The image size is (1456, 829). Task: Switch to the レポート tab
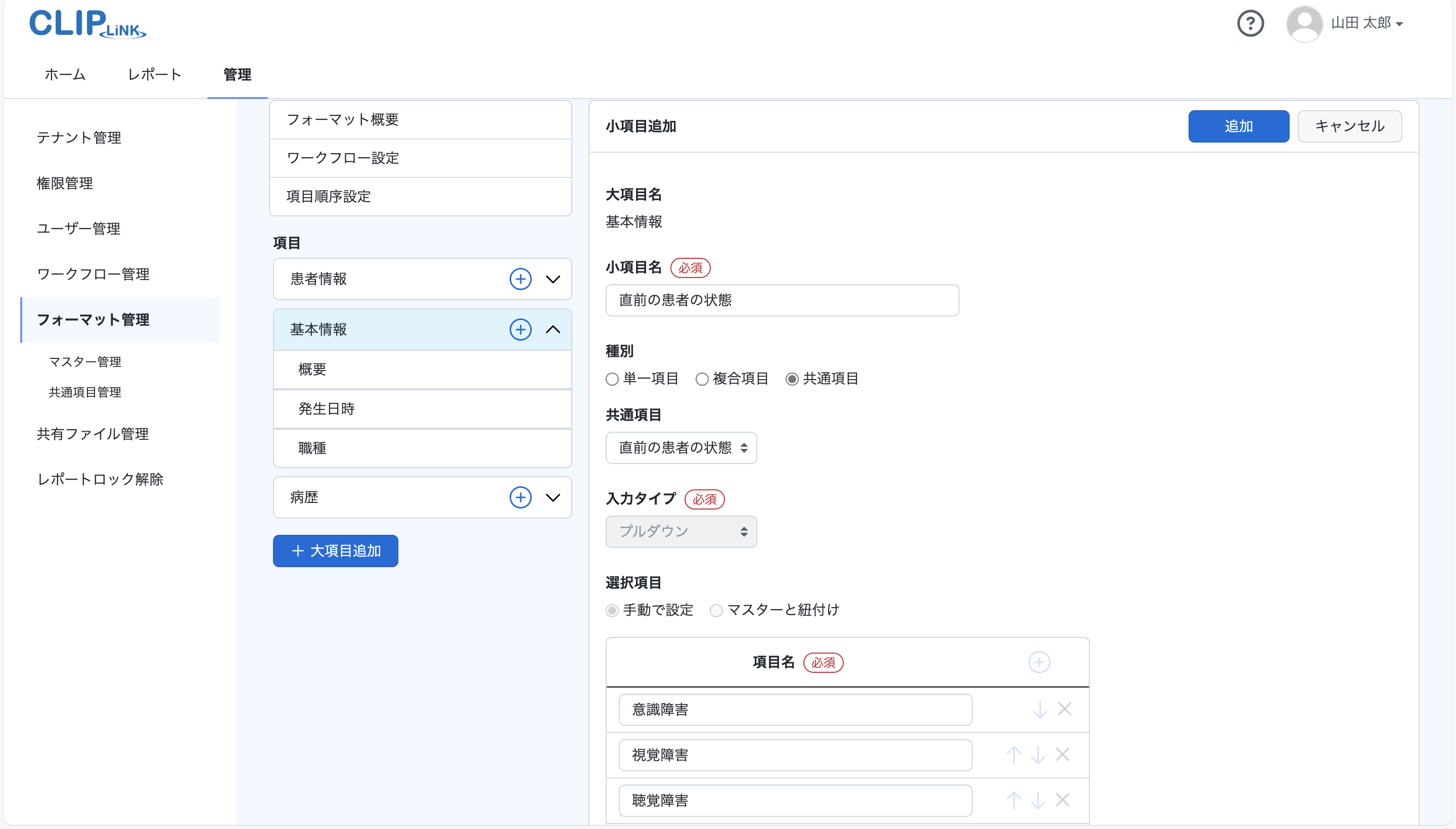tap(154, 75)
